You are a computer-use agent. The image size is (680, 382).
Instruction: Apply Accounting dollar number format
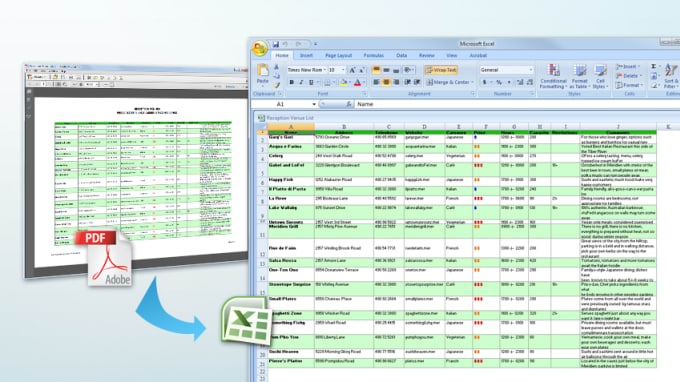click(x=485, y=82)
